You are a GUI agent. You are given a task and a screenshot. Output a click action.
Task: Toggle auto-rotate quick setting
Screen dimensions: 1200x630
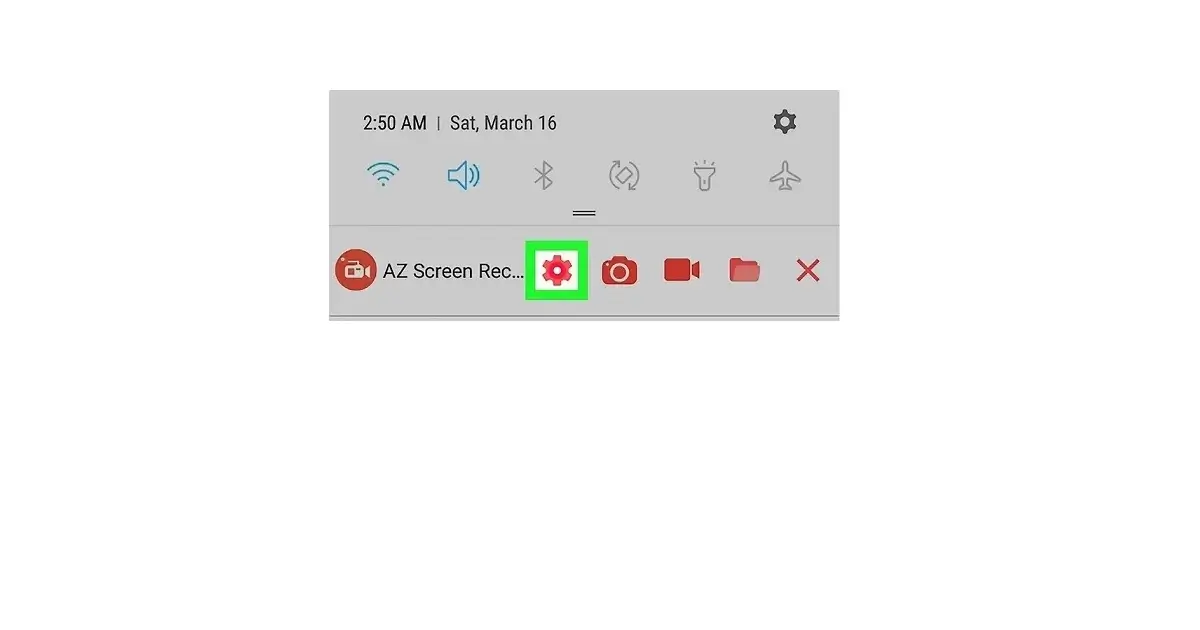[x=624, y=177]
